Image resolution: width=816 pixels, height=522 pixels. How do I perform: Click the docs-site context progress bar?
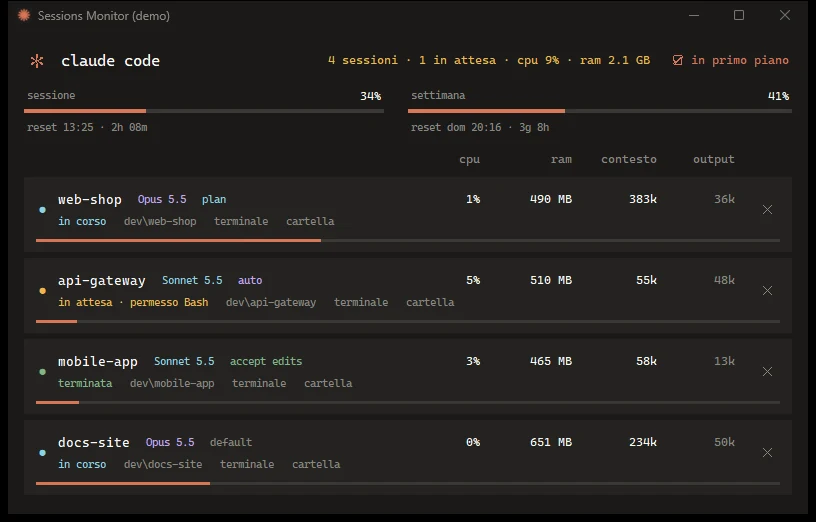click(x=408, y=483)
